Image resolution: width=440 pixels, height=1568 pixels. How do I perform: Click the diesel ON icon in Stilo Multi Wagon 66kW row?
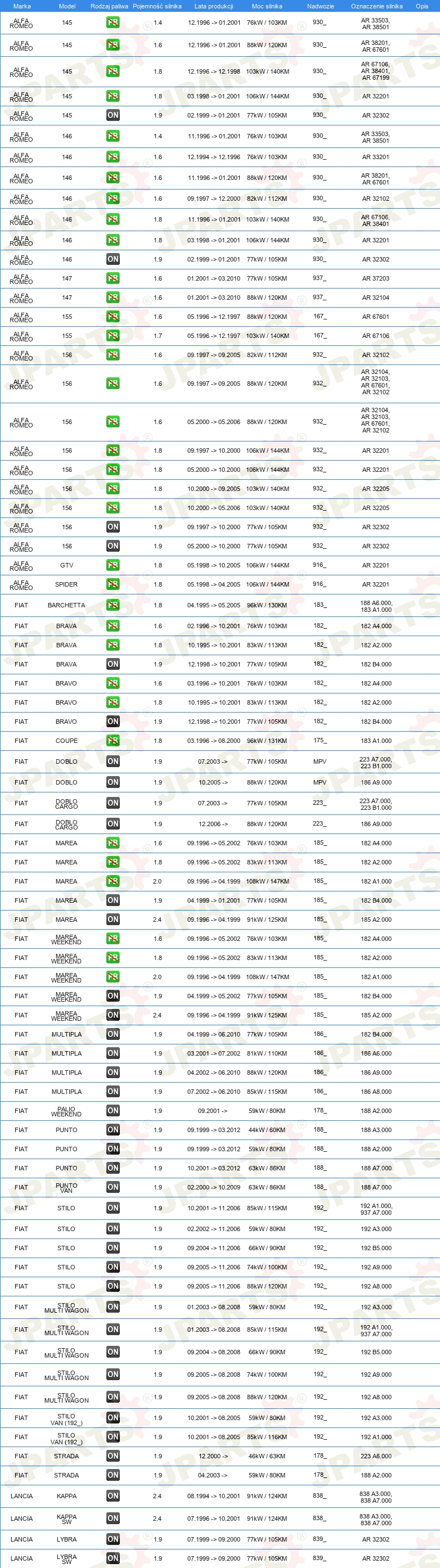click(113, 1352)
